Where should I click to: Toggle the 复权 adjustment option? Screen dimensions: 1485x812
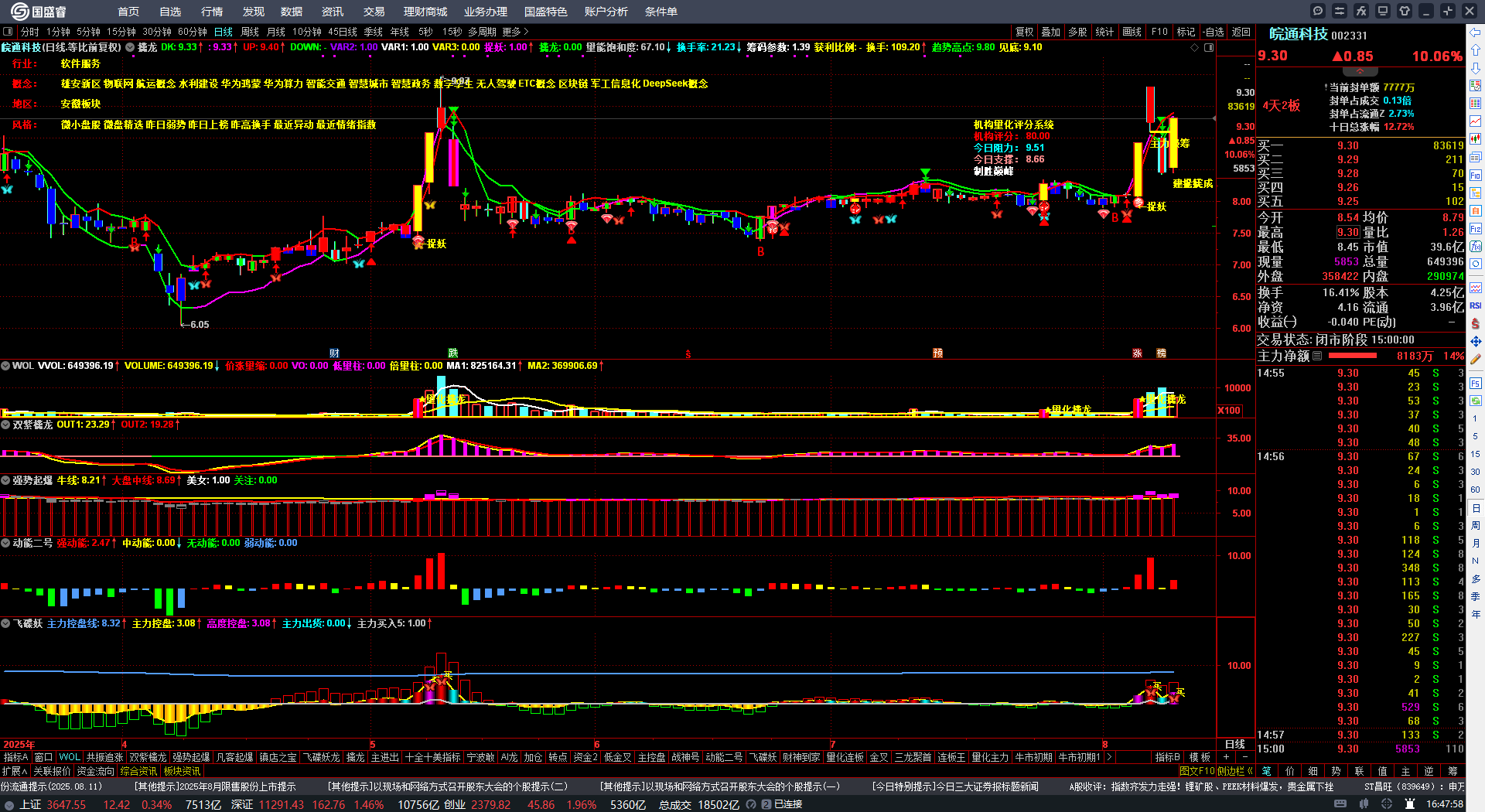click(x=1025, y=32)
